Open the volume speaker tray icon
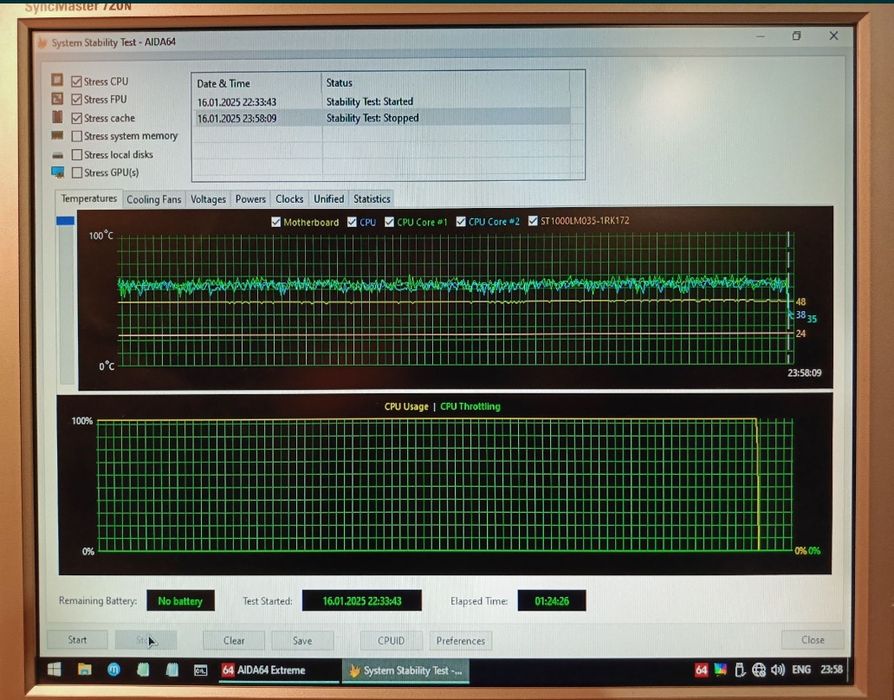 778,670
